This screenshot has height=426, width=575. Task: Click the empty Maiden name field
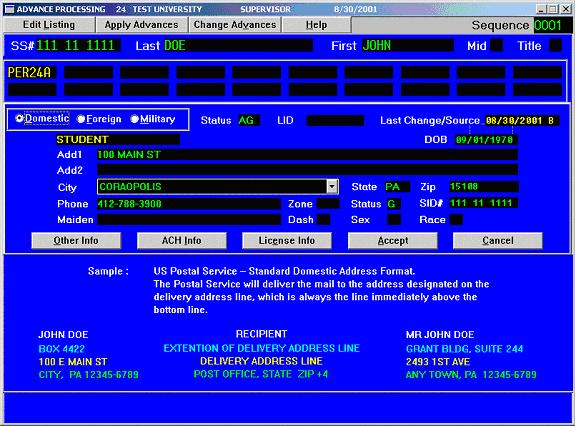[189, 220]
